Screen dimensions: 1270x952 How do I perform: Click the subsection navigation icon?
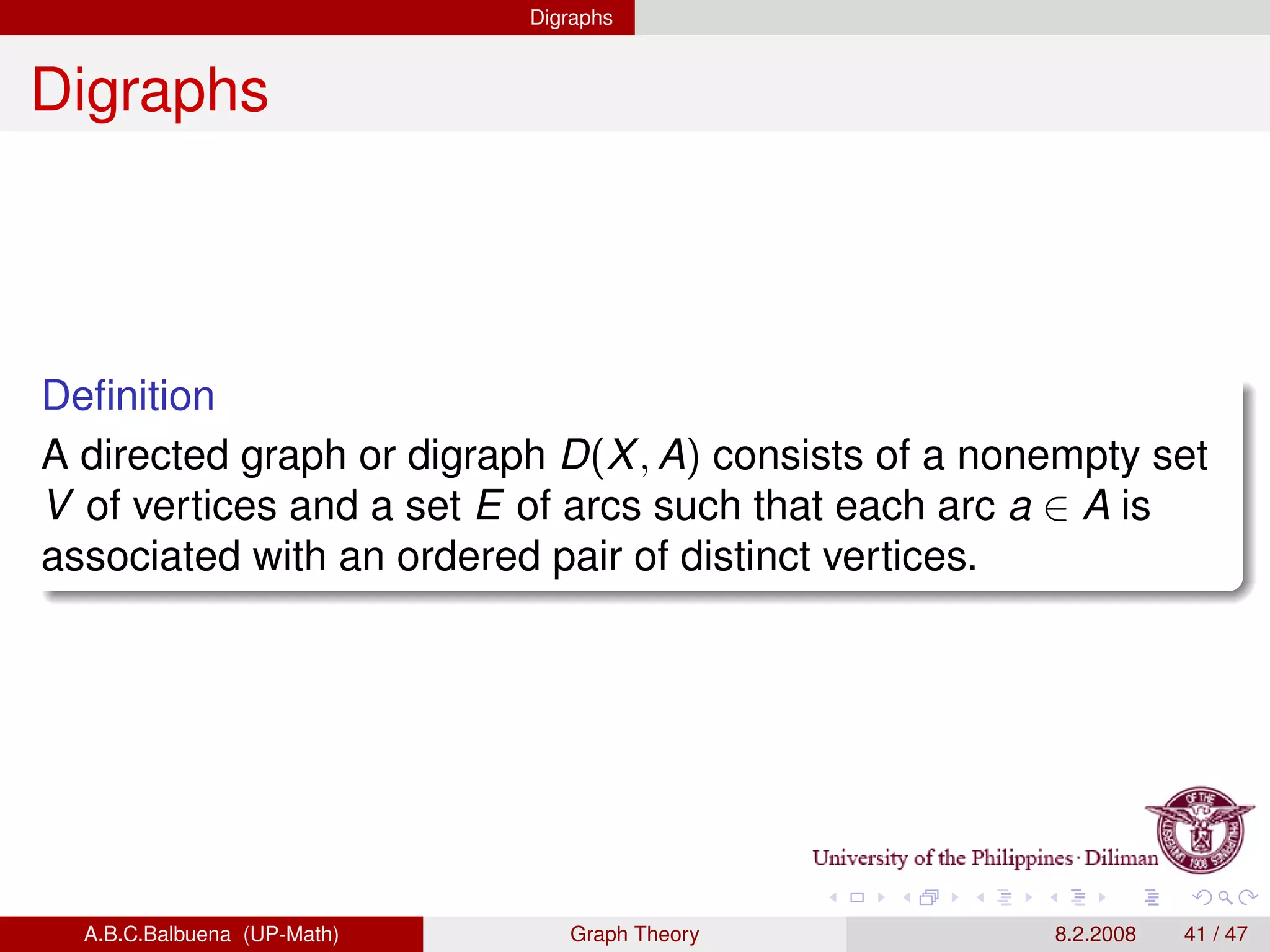(1005, 897)
